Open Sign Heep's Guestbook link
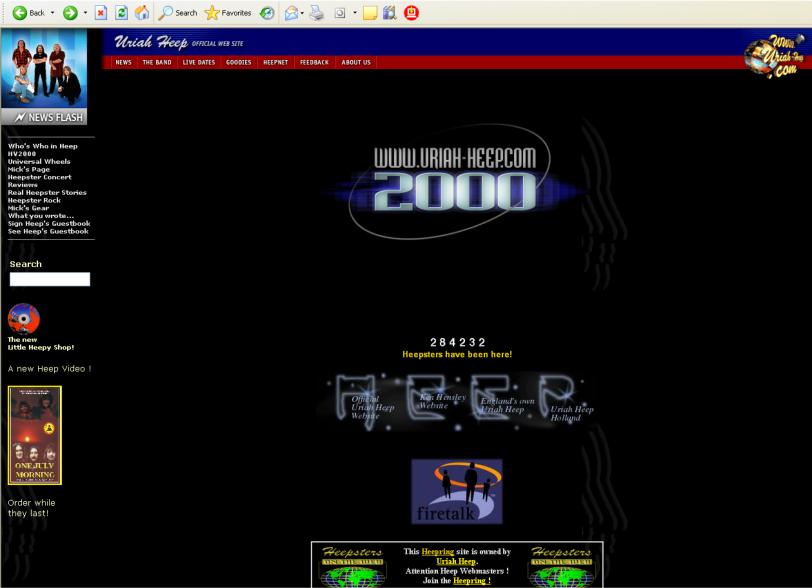Screen dimensions: 812x588 (49, 224)
